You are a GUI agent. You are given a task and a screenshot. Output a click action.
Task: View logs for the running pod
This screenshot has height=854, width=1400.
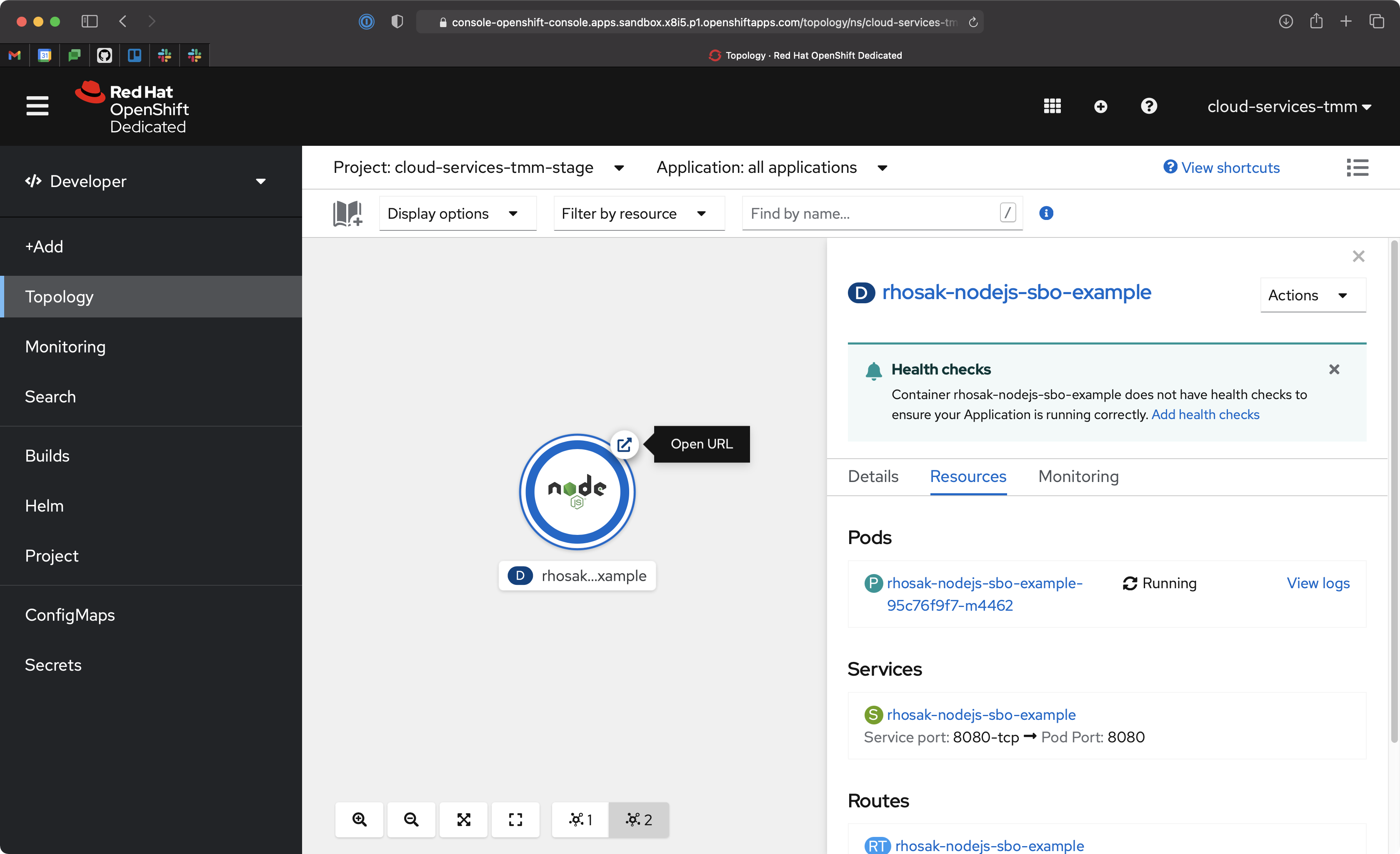1318,583
